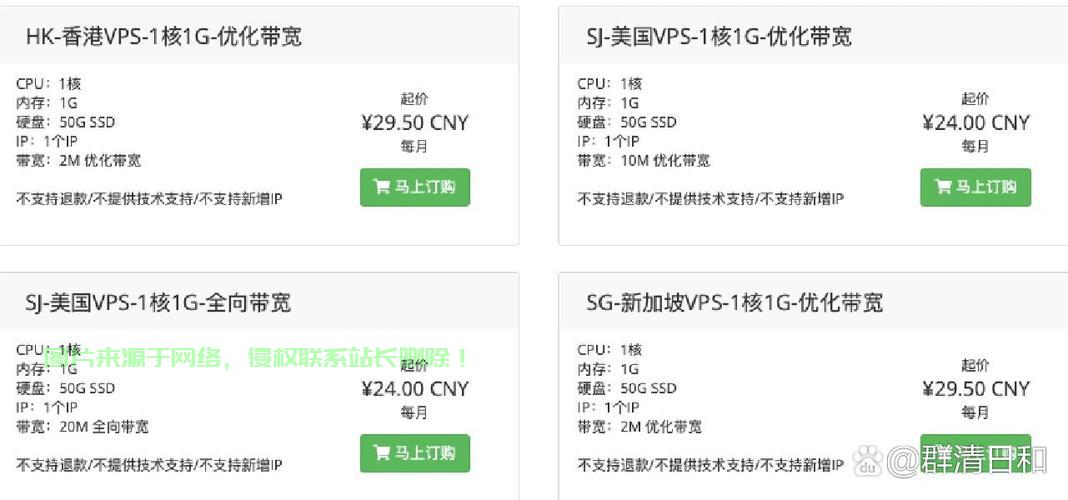Click the cart icon for SJ-美国VPS 优化带宽
The image size is (1068, 500).
pos(943,187)
